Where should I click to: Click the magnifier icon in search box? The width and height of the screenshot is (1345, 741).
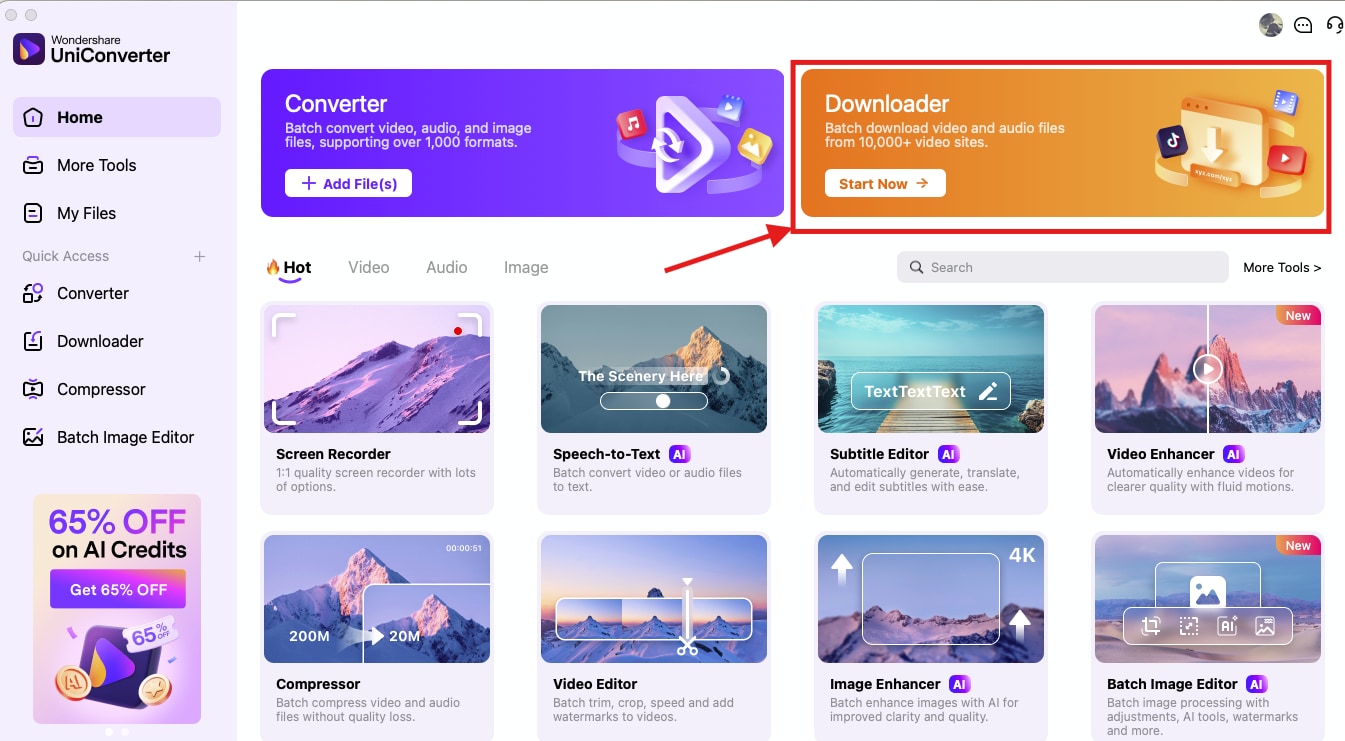point(916,267)
